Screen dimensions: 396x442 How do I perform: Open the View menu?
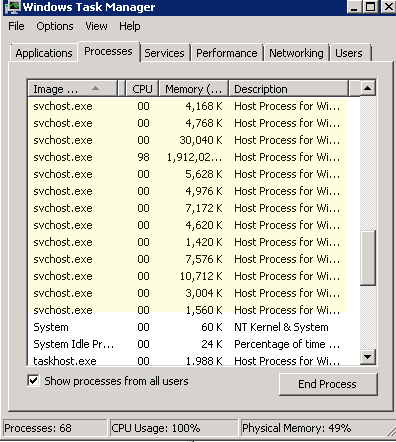pyautogui.click(x=96, y=26)
